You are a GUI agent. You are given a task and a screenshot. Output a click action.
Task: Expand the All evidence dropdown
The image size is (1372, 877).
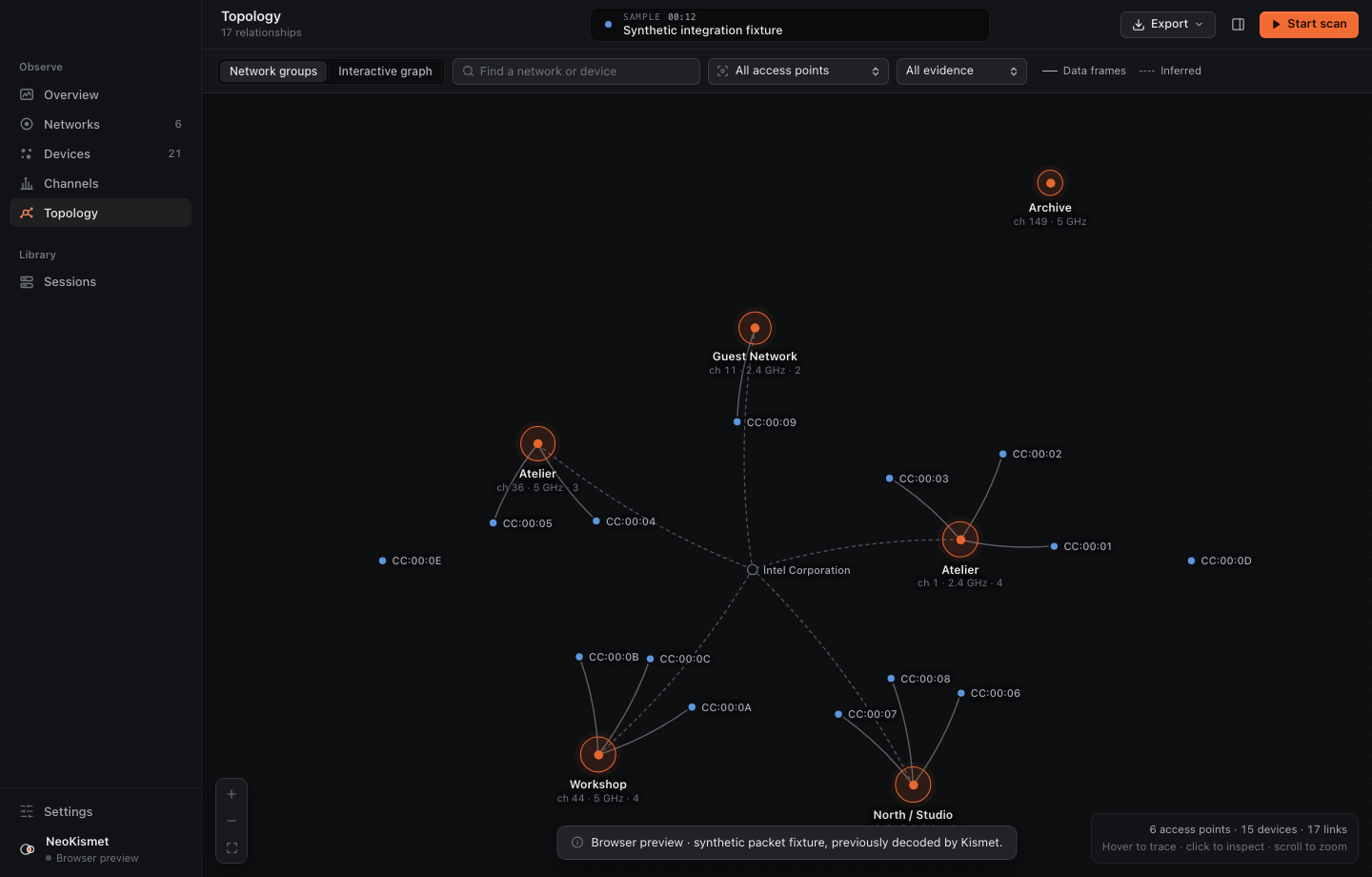[x=961, y=71]
